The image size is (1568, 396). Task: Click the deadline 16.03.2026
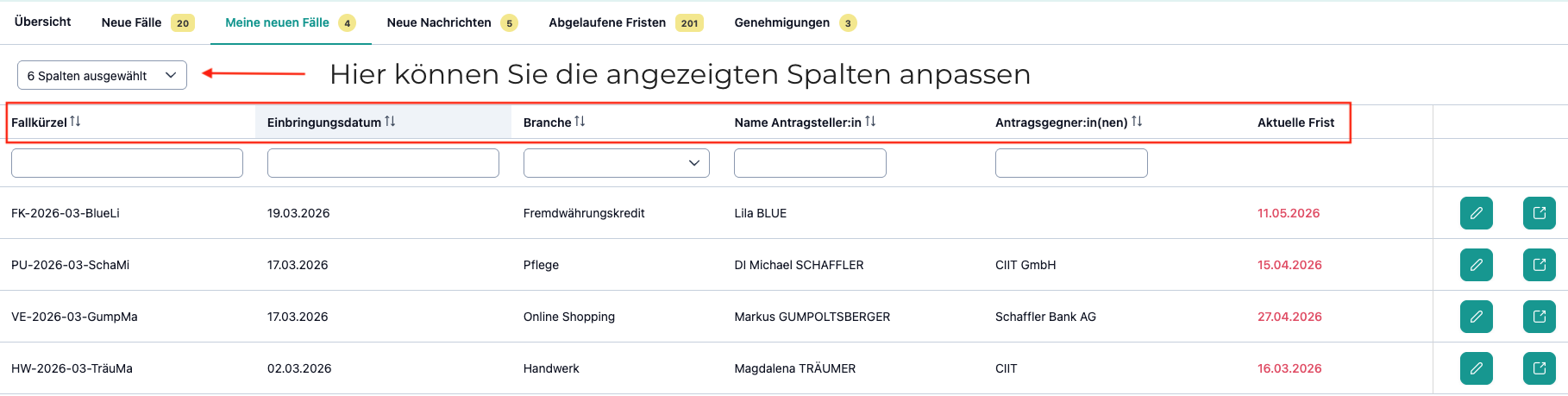(x=1289, y=368)
